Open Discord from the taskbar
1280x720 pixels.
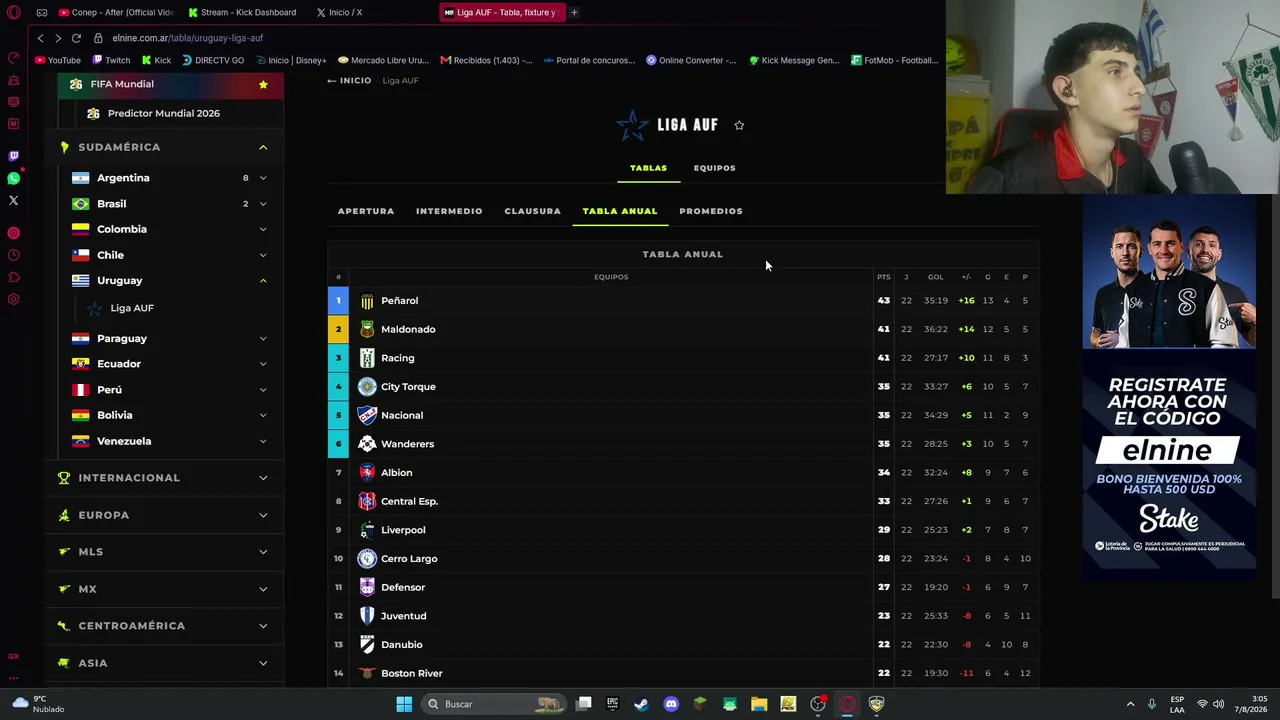pyautogui.click(x=671, y=704)
